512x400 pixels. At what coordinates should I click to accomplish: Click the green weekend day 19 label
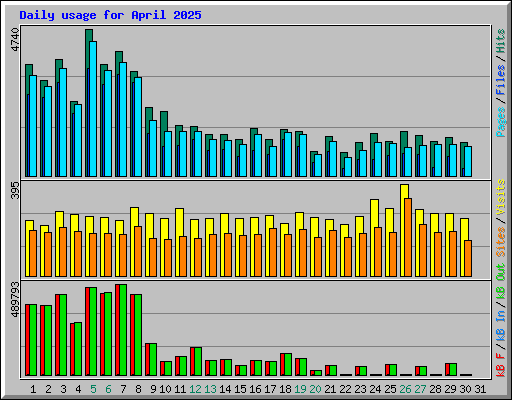pyautogui.click(x=300, y=389)
